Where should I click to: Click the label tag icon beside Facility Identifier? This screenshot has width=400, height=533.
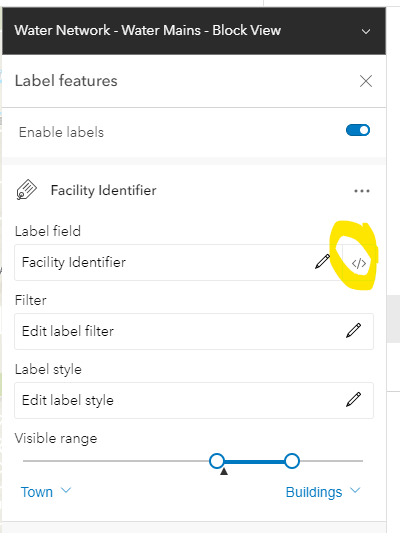pyautogui.click(x=26, y=190)
